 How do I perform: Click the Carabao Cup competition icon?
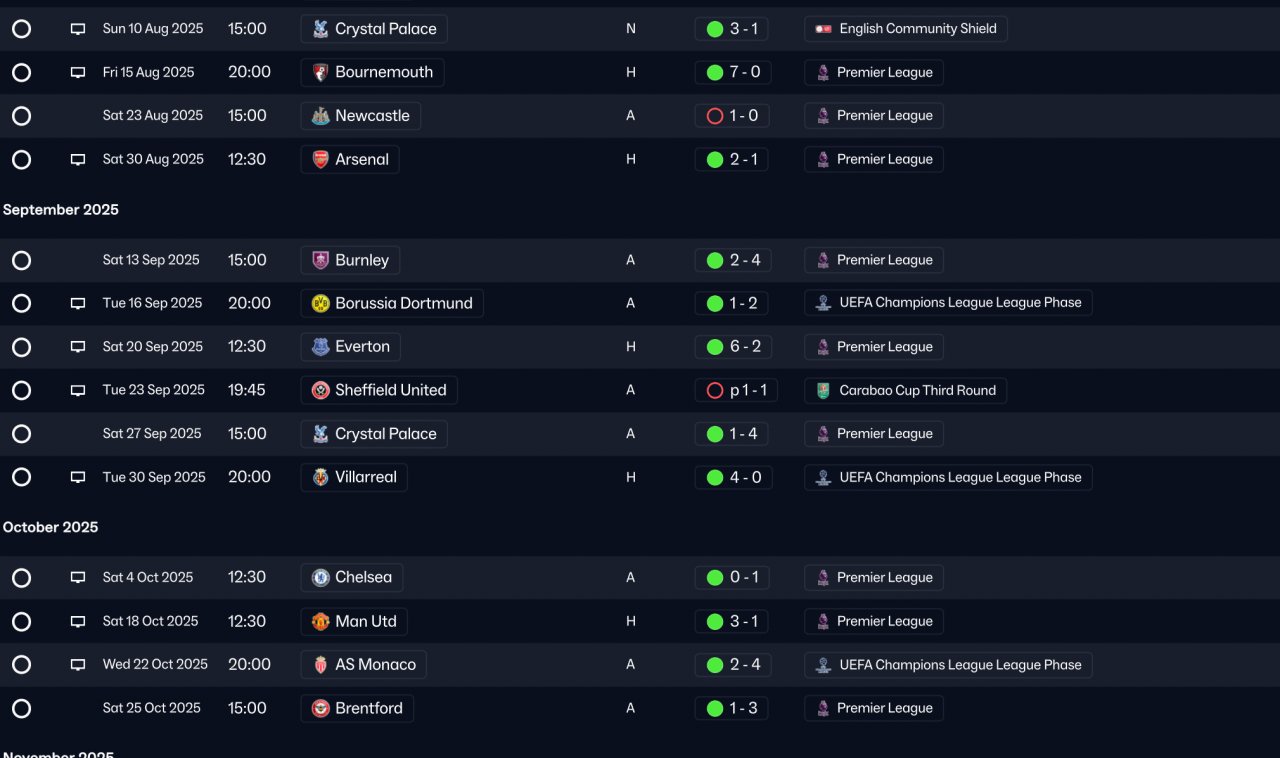[823, 391]
